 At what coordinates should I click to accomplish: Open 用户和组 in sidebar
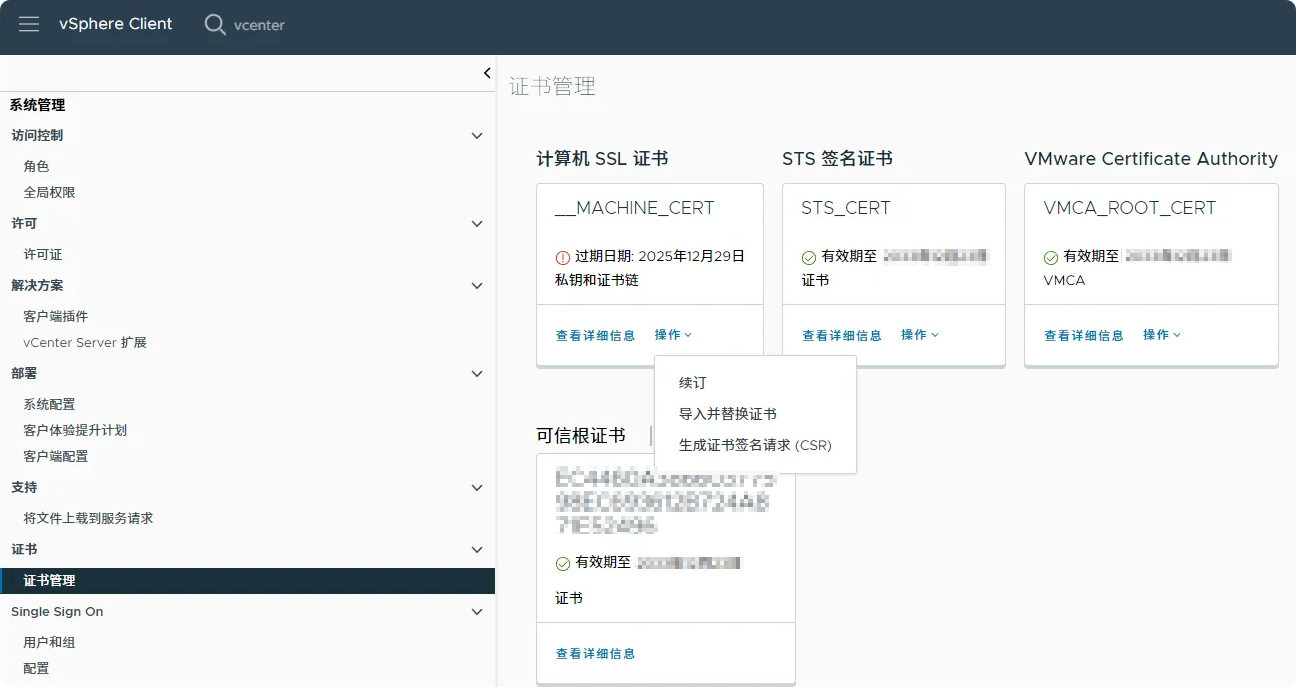click(50, 643)
